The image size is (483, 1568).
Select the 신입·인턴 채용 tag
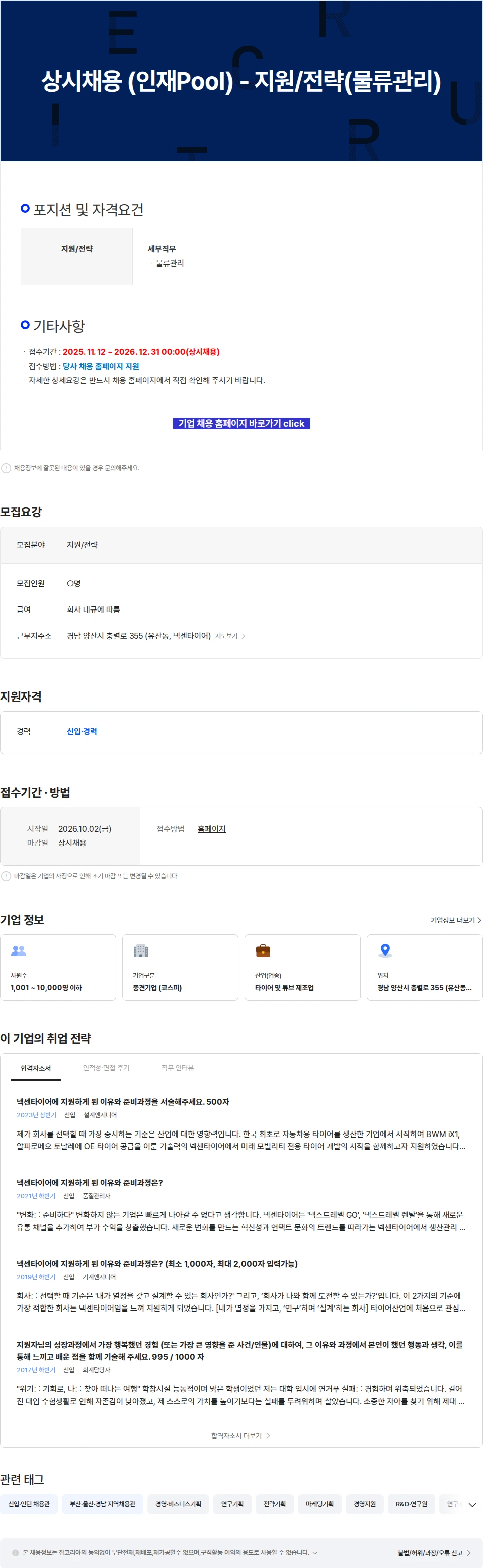pyautogui.click(x=29, y=1504)
